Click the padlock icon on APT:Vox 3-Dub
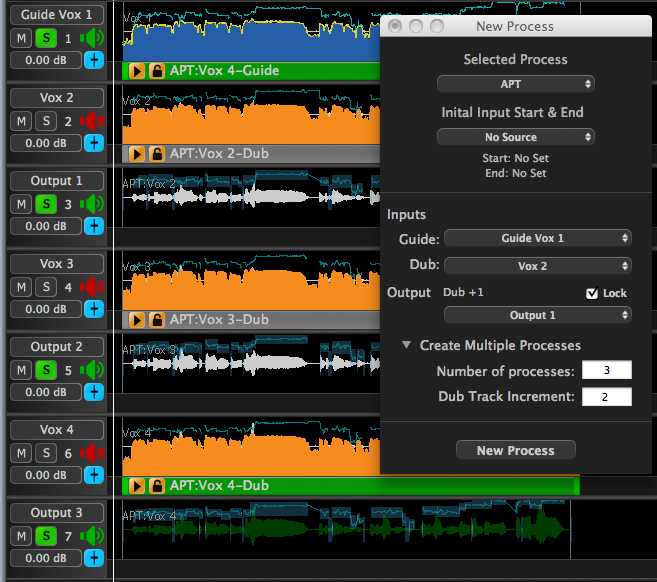 157,320
